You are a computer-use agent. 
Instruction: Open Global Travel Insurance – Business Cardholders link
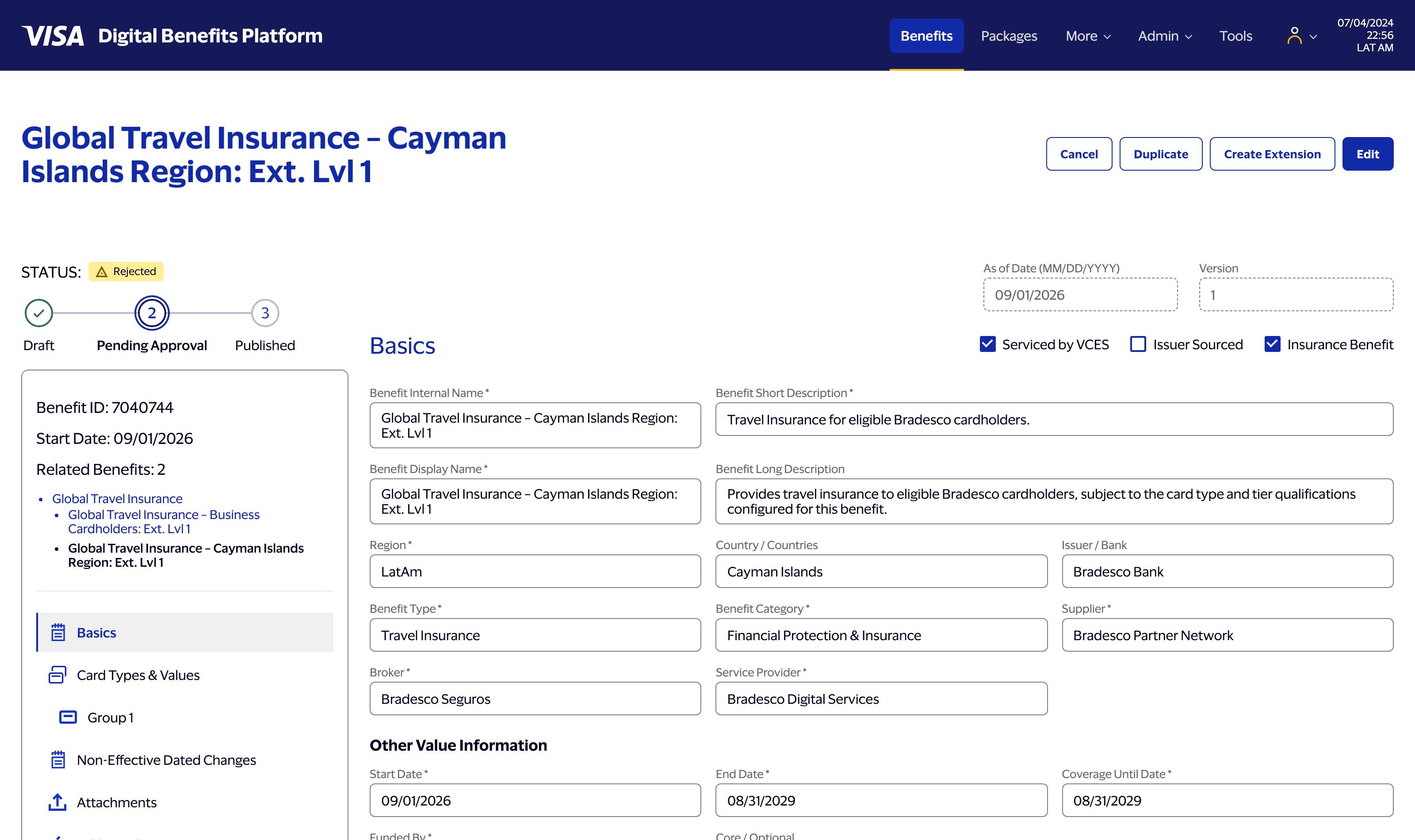164,521
